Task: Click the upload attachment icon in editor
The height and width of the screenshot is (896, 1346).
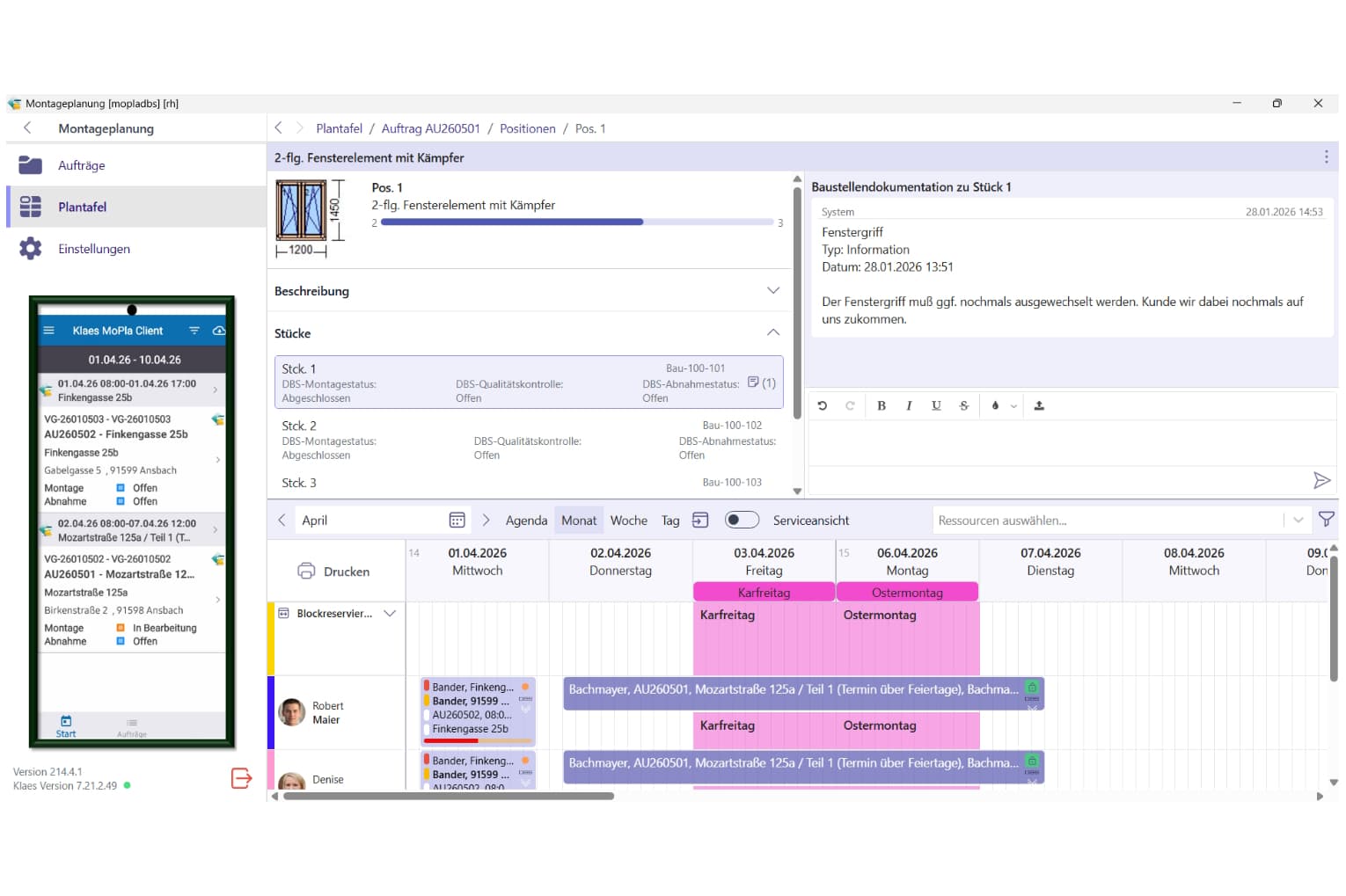Action: pyautogui.click(x=1039, y=406)
